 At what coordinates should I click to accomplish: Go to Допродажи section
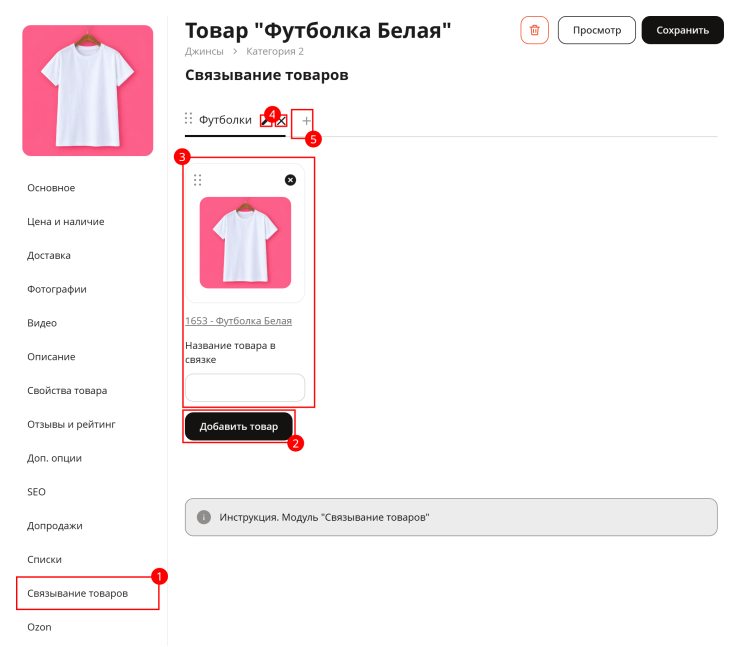55,526
